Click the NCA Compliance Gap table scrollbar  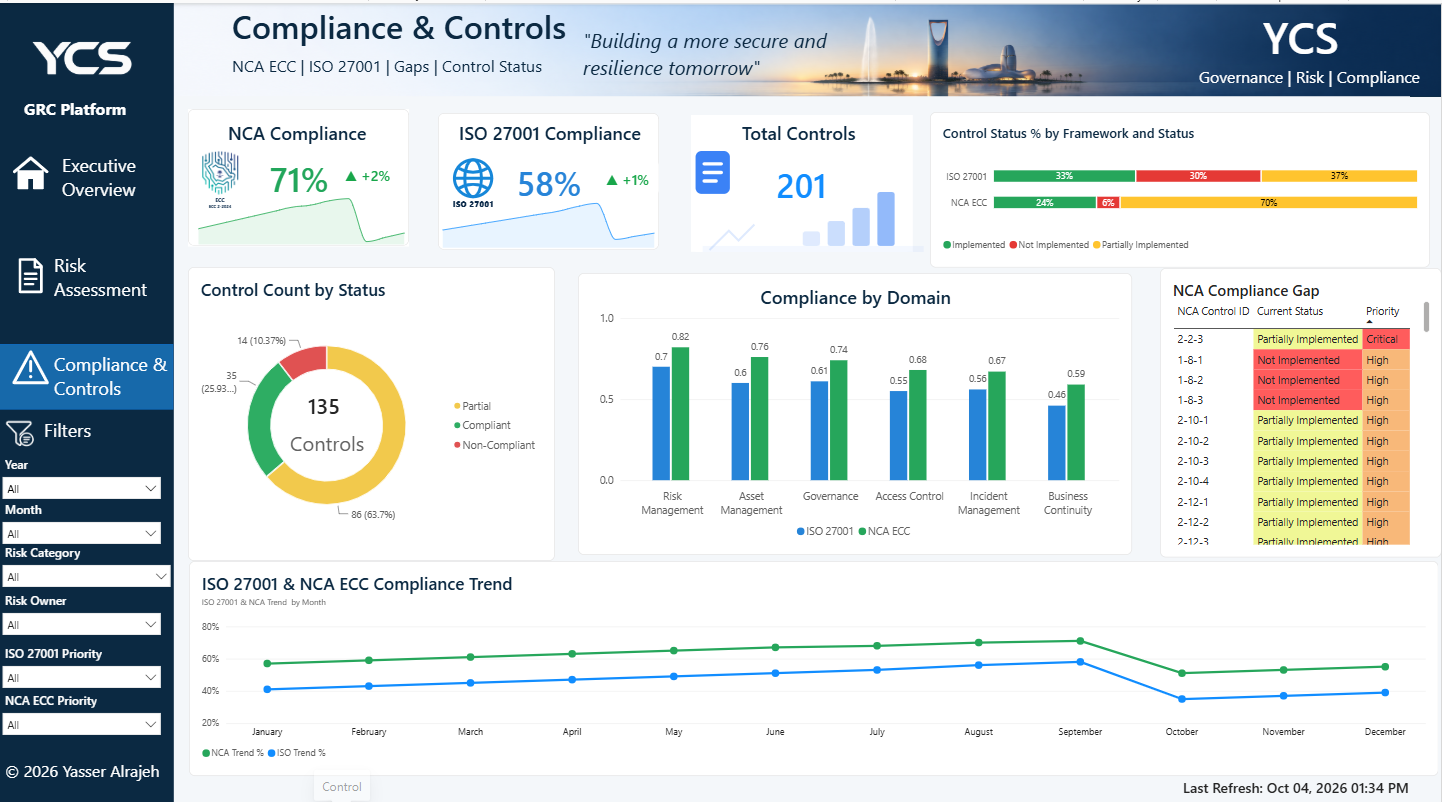coord(1426,316)
